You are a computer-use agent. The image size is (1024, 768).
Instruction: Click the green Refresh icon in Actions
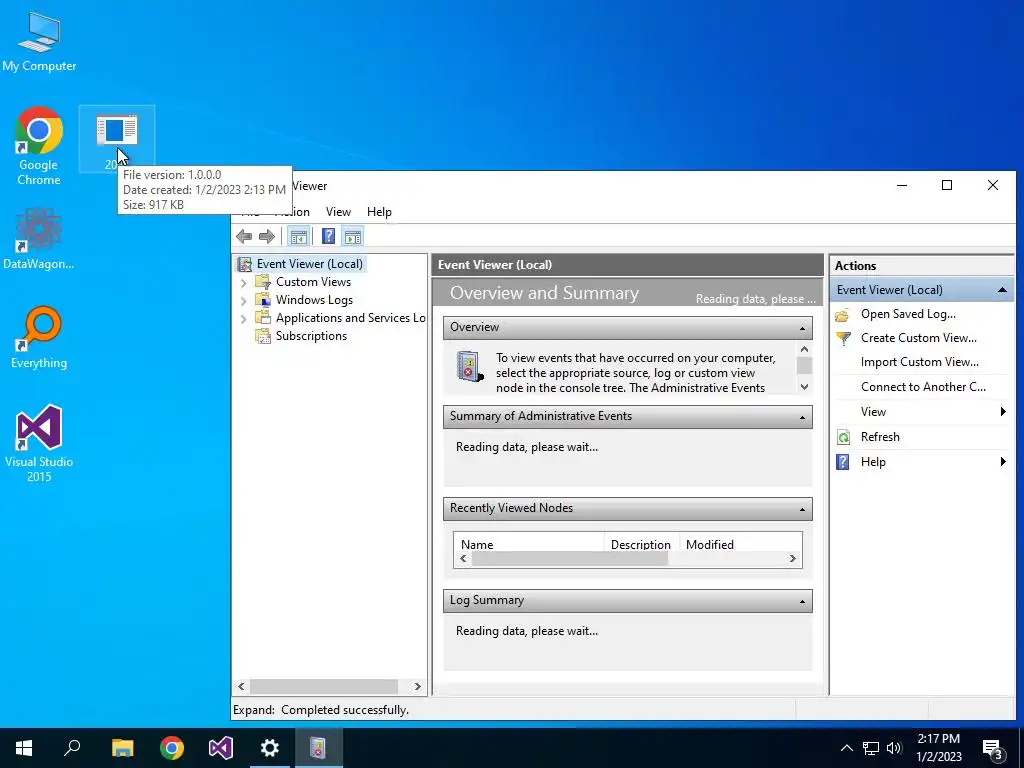843,437
